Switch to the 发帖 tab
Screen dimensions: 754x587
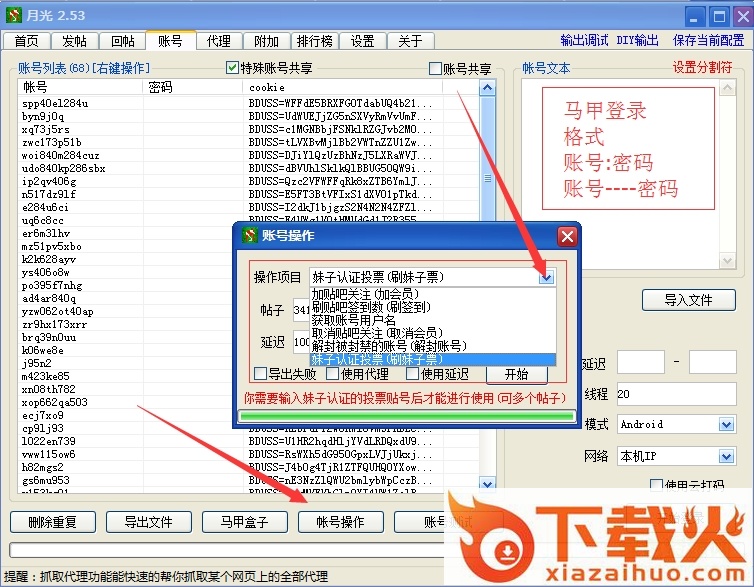click(x=74, y=41)
